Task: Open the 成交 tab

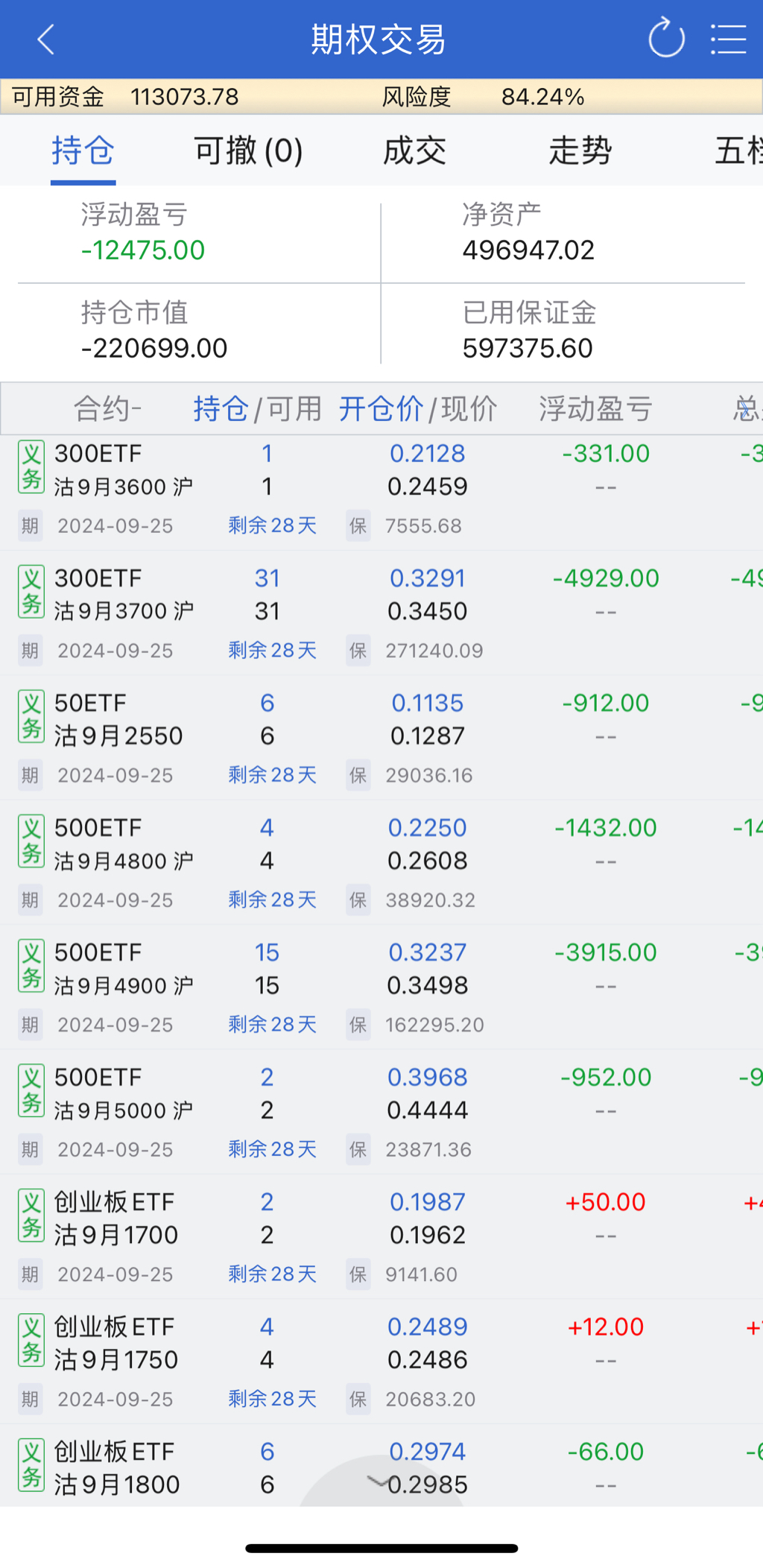Action: [414, 151]
